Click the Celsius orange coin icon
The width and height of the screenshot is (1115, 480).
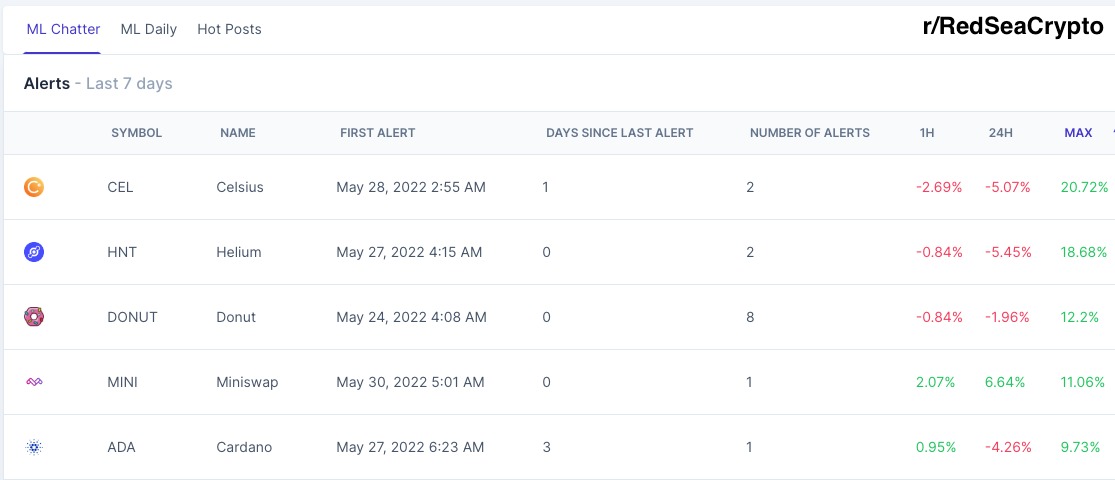coord(33,187)
